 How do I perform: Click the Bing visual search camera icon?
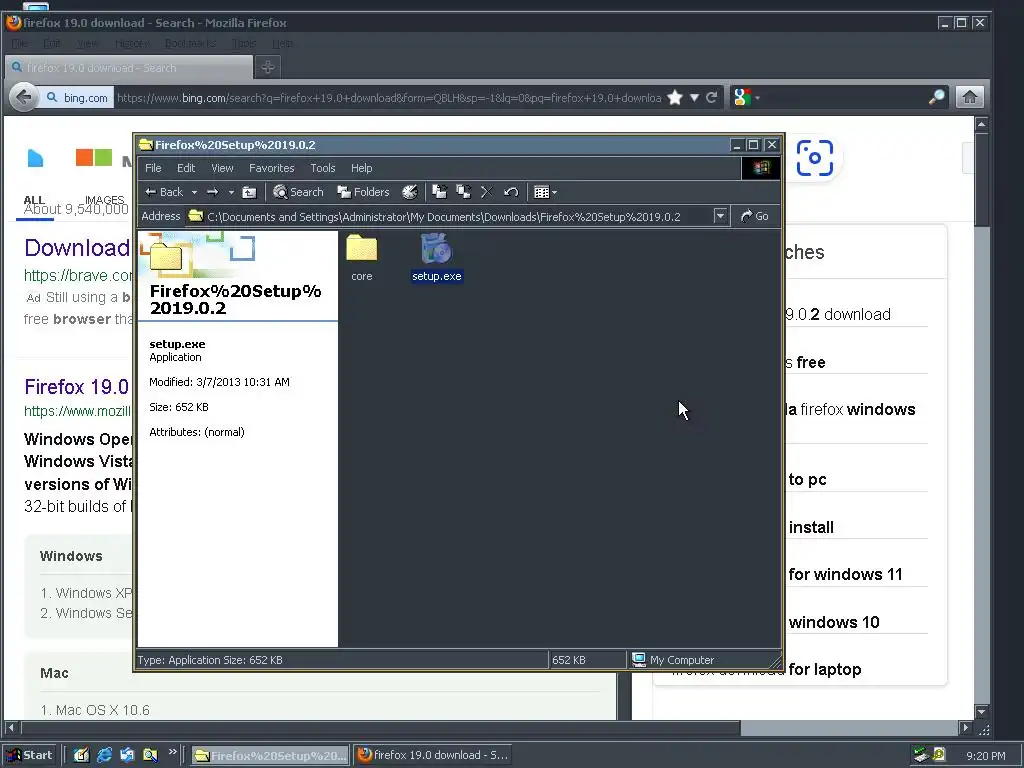coord(814,157)
